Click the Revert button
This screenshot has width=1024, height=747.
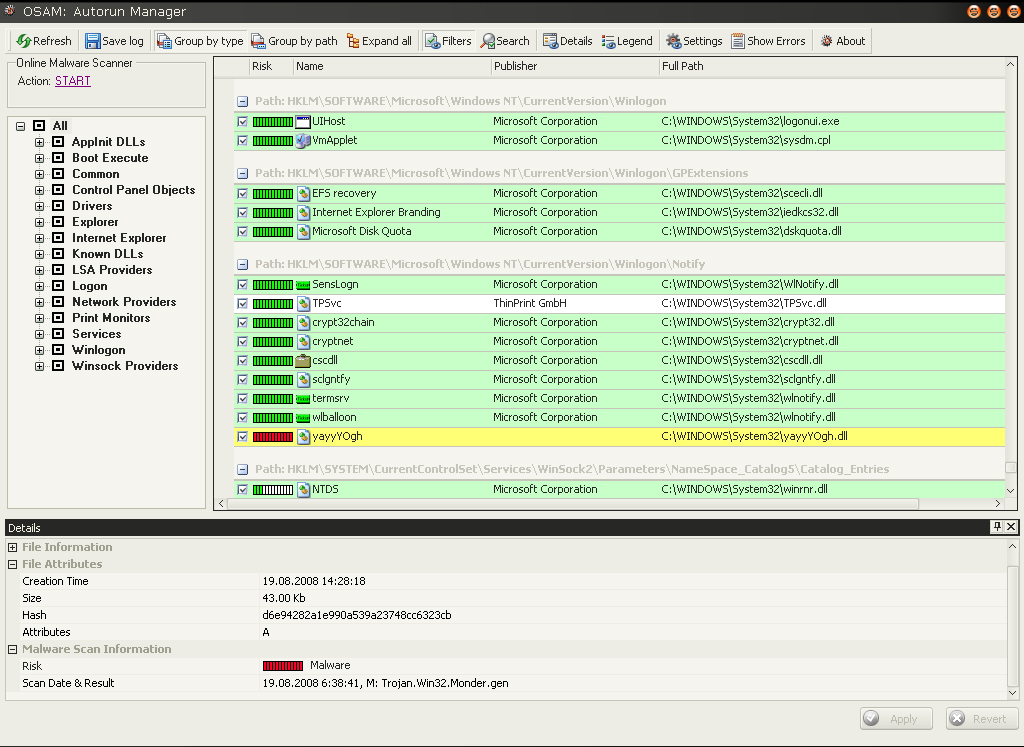click(x=982, y=718)
